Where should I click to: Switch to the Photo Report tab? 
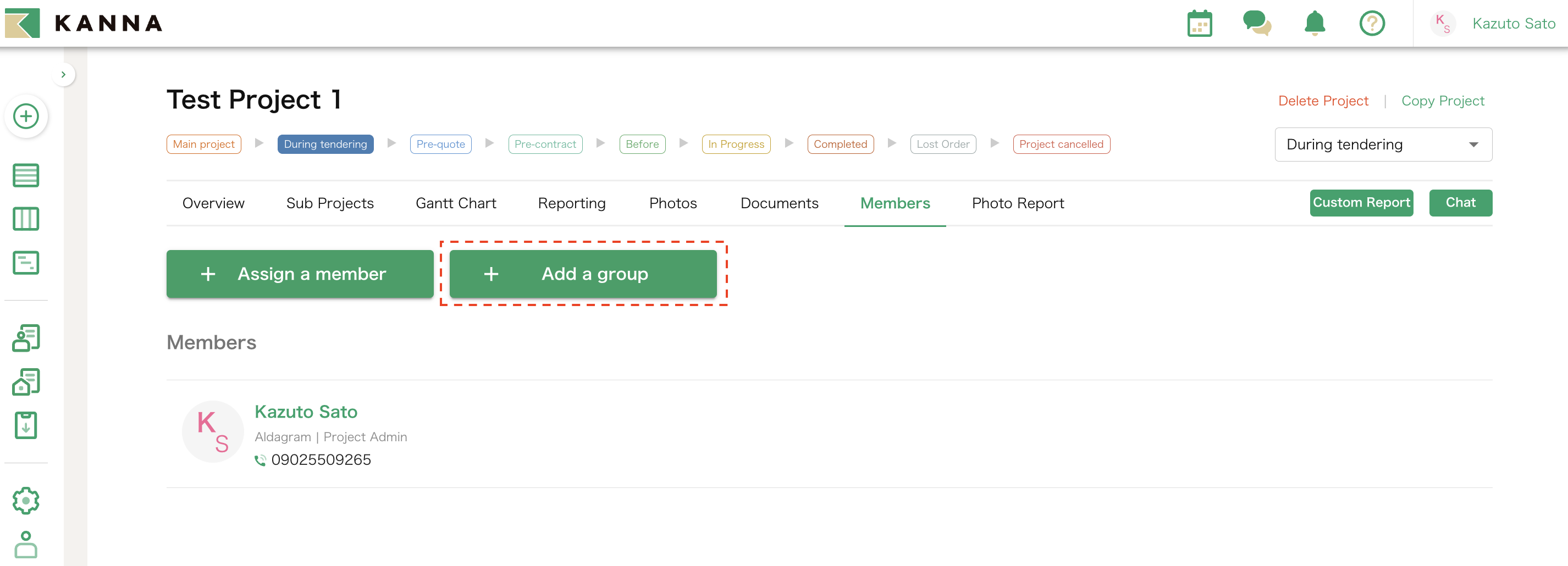[1017, 203]
